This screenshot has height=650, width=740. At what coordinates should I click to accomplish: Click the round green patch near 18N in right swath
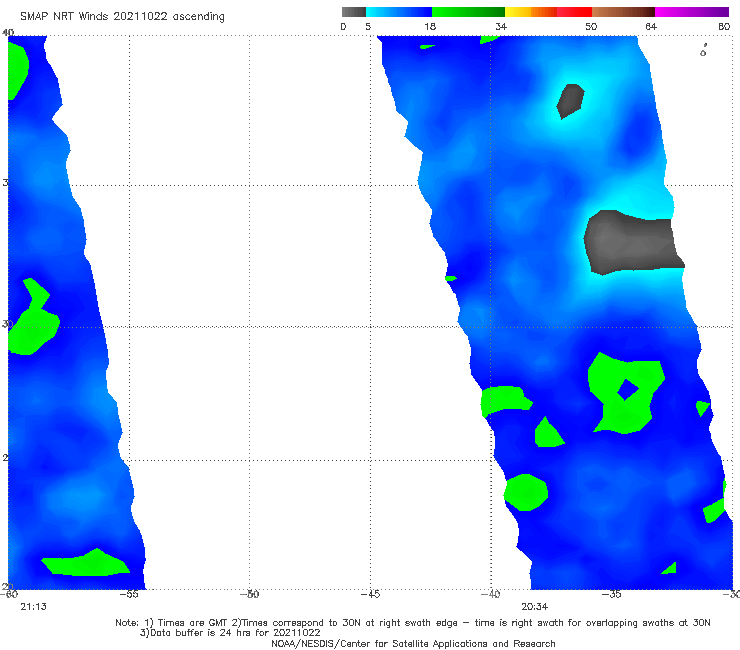pos(526,492)
